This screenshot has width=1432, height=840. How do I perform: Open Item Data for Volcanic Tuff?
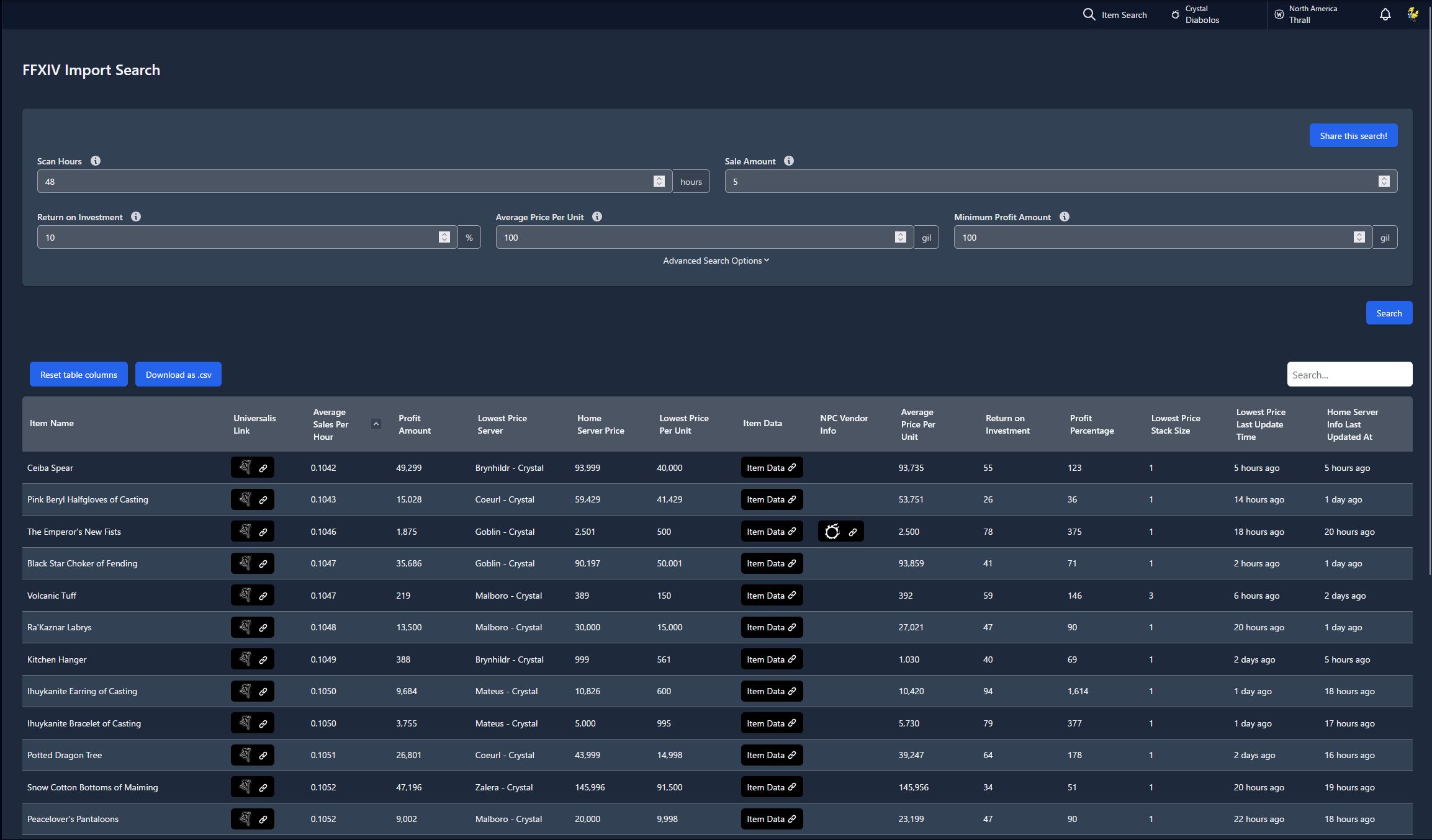coord(772,595)
